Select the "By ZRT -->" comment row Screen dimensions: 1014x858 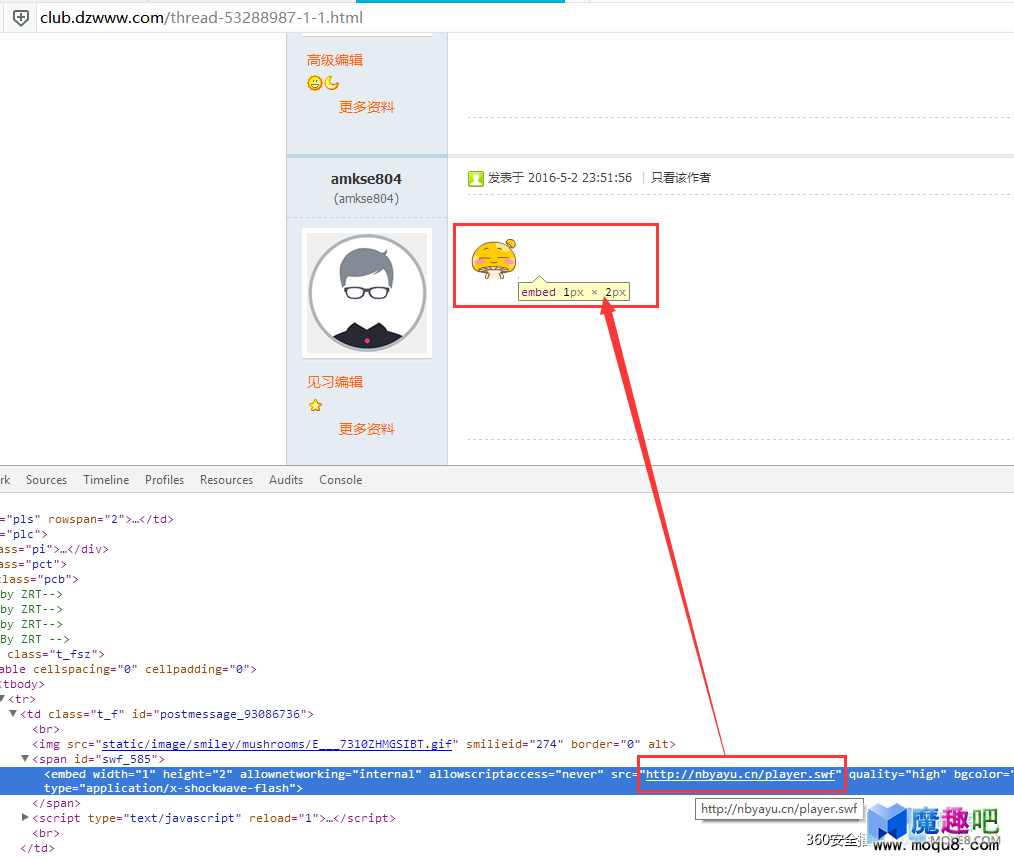pyautogui.click(x=35, y=639)
